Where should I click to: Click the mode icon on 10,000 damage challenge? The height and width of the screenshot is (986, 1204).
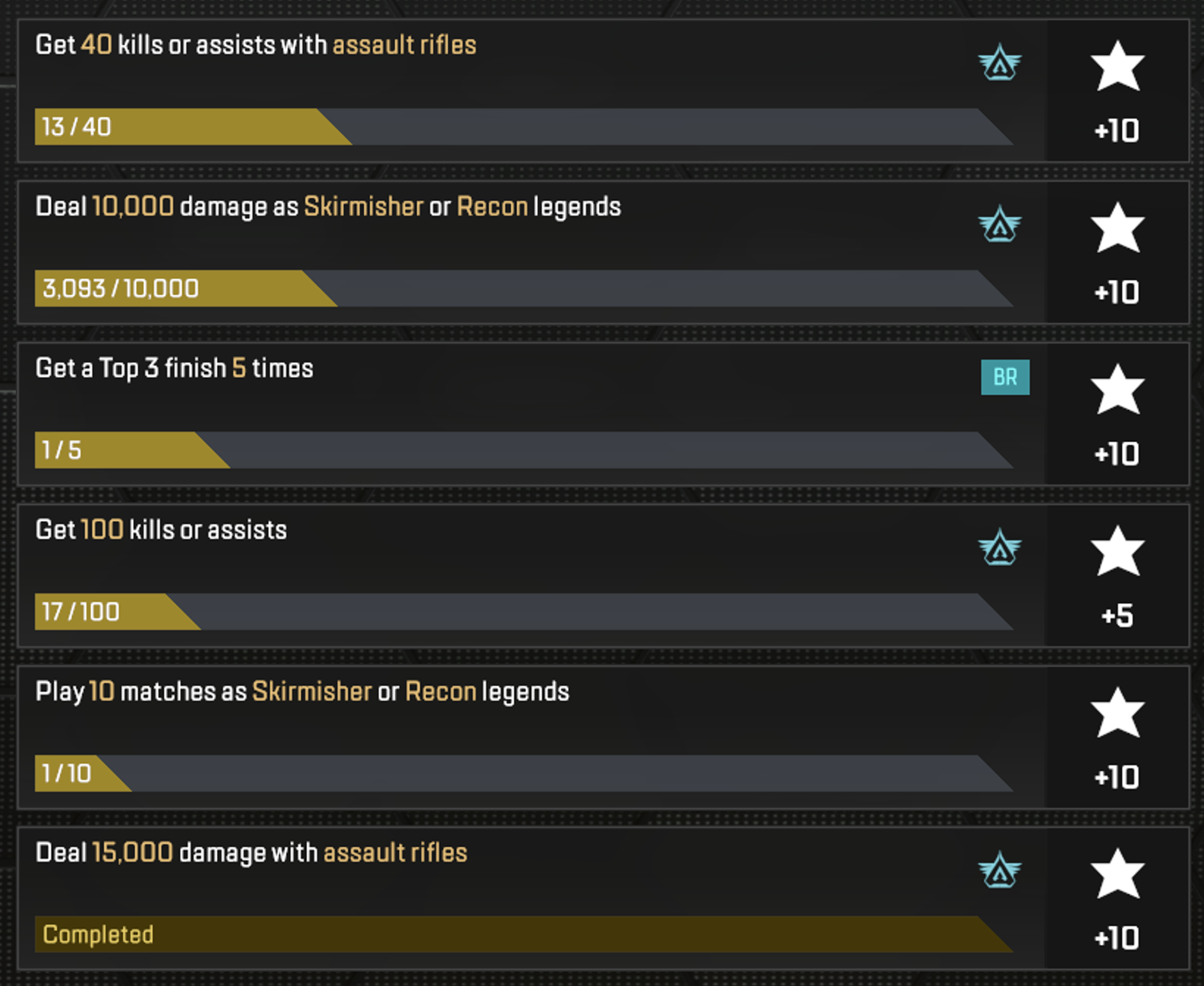tap(1000, 224)
